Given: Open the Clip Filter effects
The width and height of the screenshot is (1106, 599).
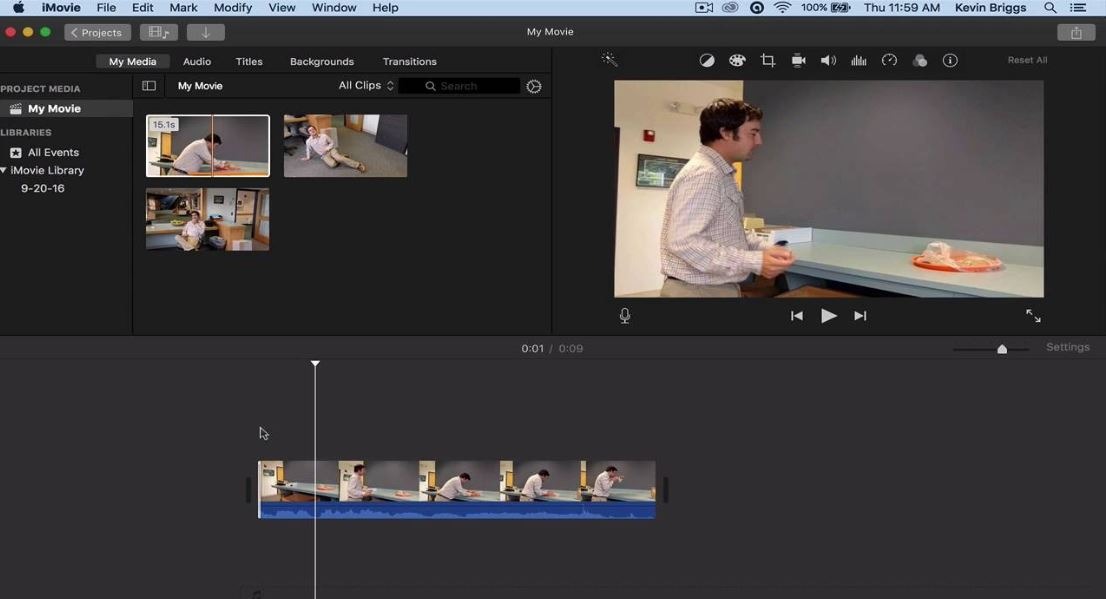Looking at the screenshot, I should tap(919, 60).
